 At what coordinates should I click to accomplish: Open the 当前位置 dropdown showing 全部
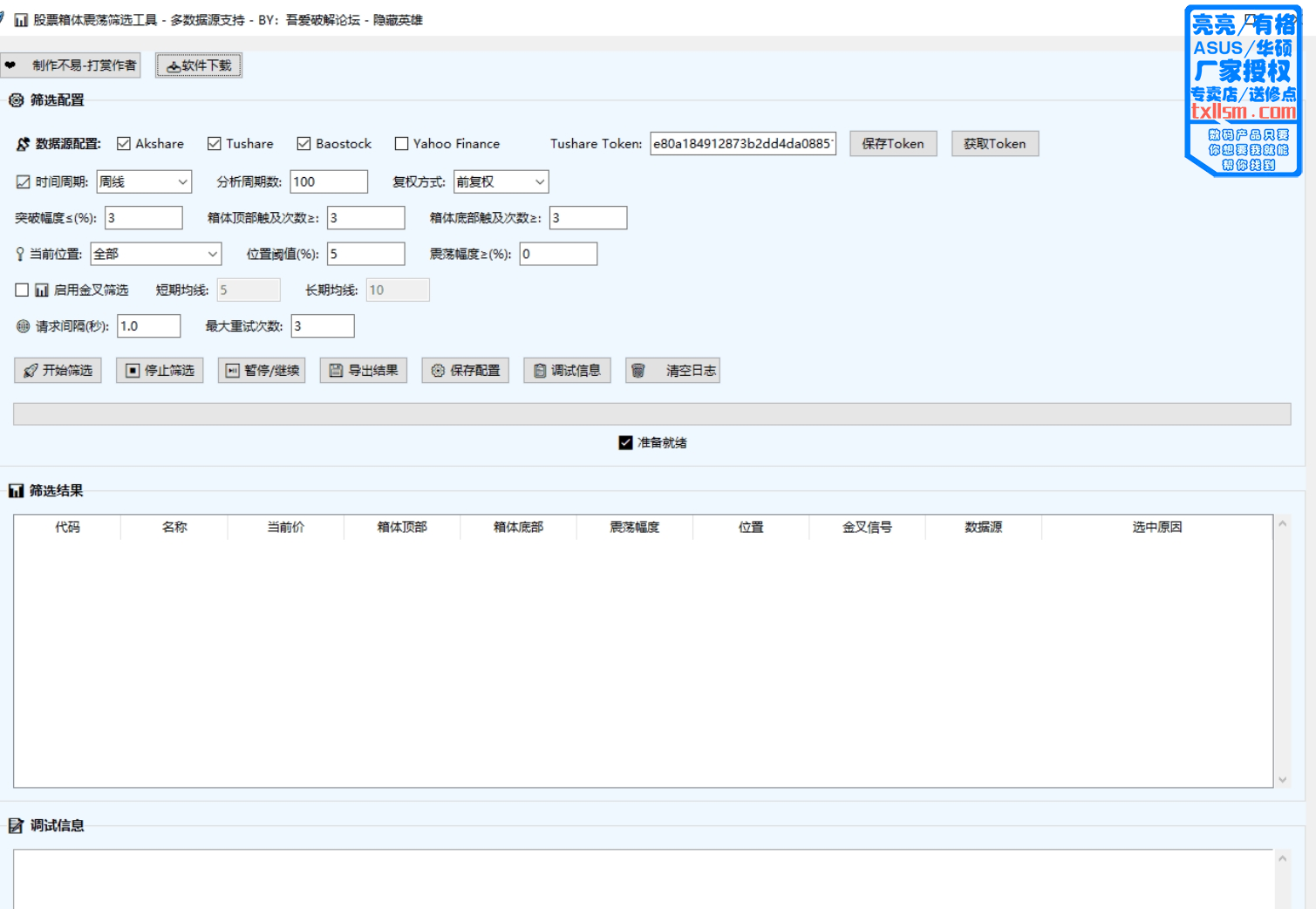tap(156, 254)
